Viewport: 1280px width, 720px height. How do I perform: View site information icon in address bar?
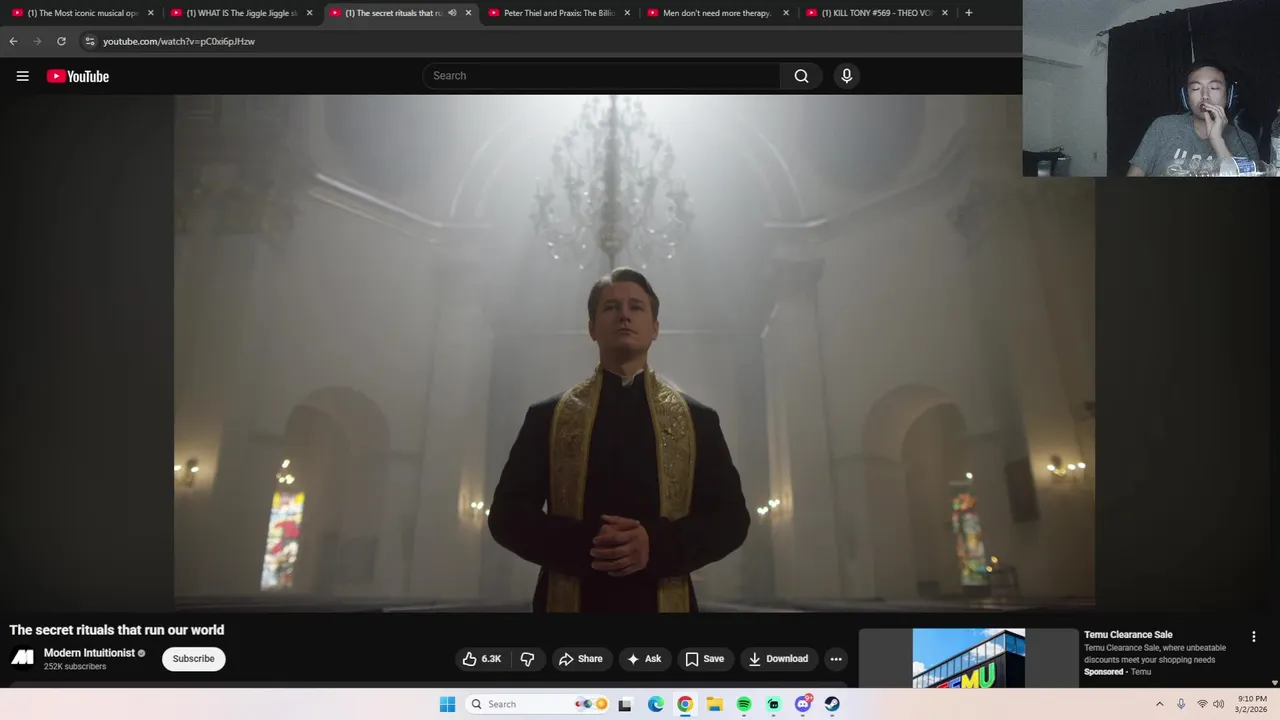click(x=89, y=41)
